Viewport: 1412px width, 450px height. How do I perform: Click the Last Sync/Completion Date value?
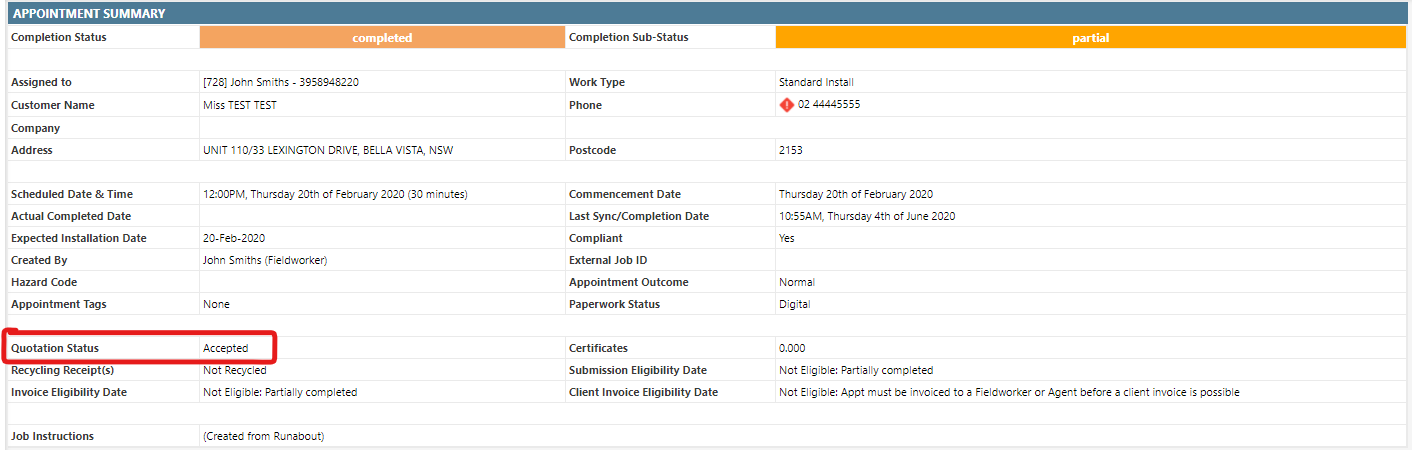coord(866,216)
